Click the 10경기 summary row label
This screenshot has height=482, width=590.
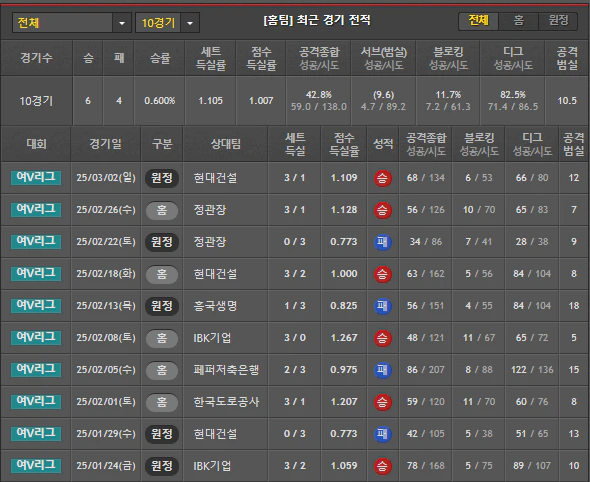tap(36, 101)
